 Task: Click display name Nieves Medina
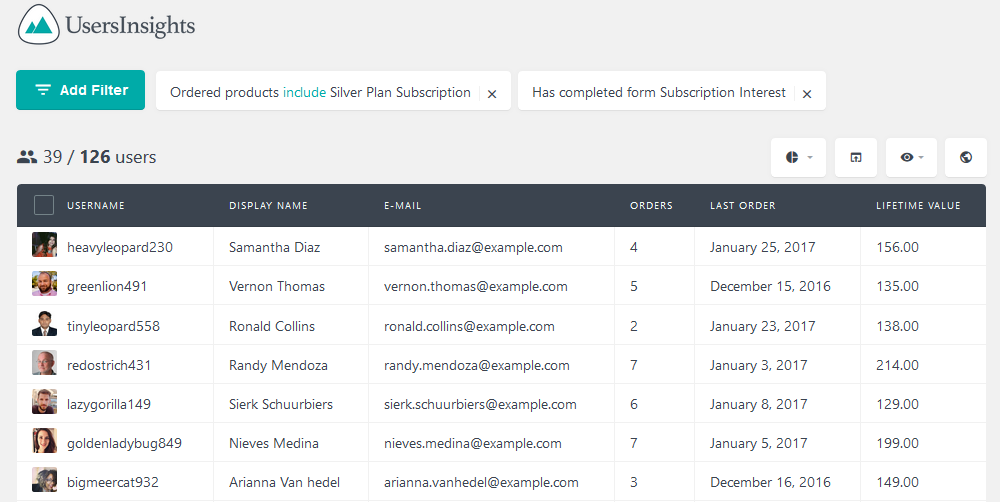pos(274,443)
